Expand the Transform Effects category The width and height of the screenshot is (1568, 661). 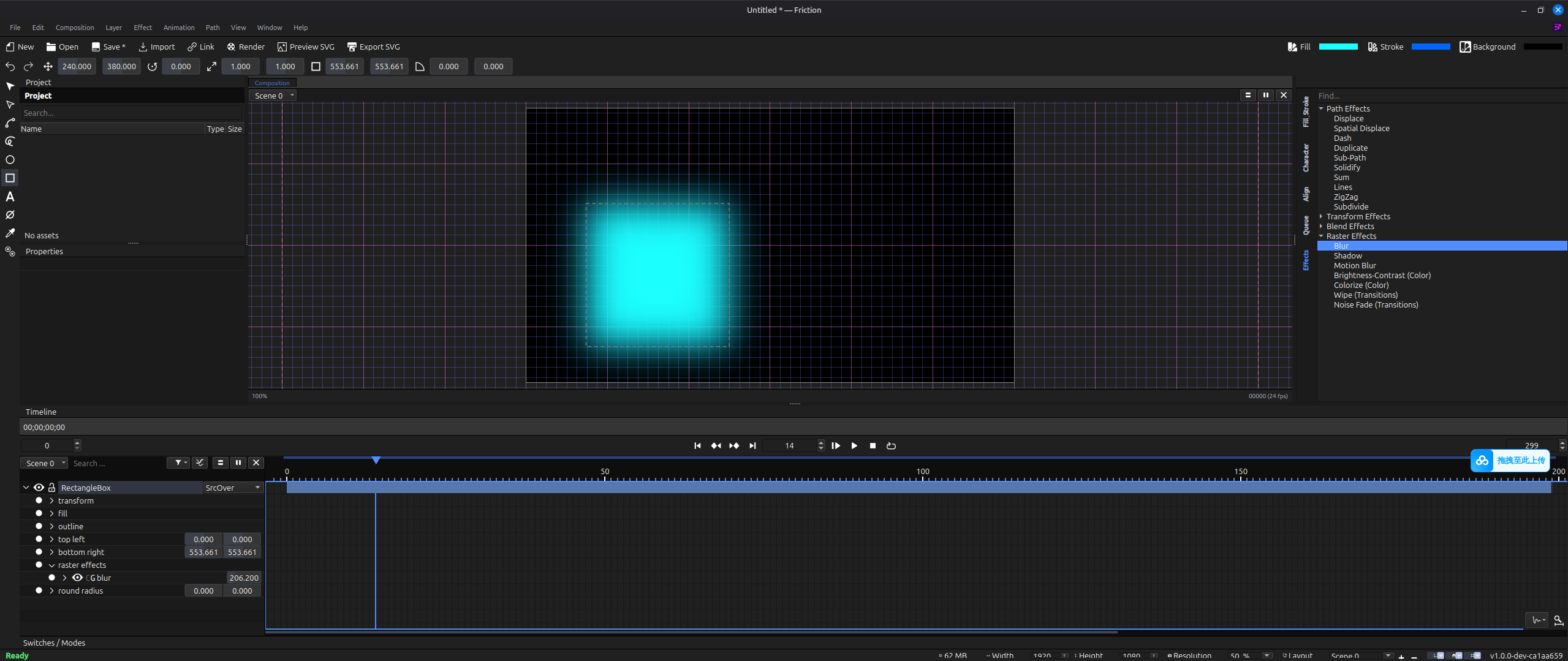pyautogui.click(x=1321, y=217)
